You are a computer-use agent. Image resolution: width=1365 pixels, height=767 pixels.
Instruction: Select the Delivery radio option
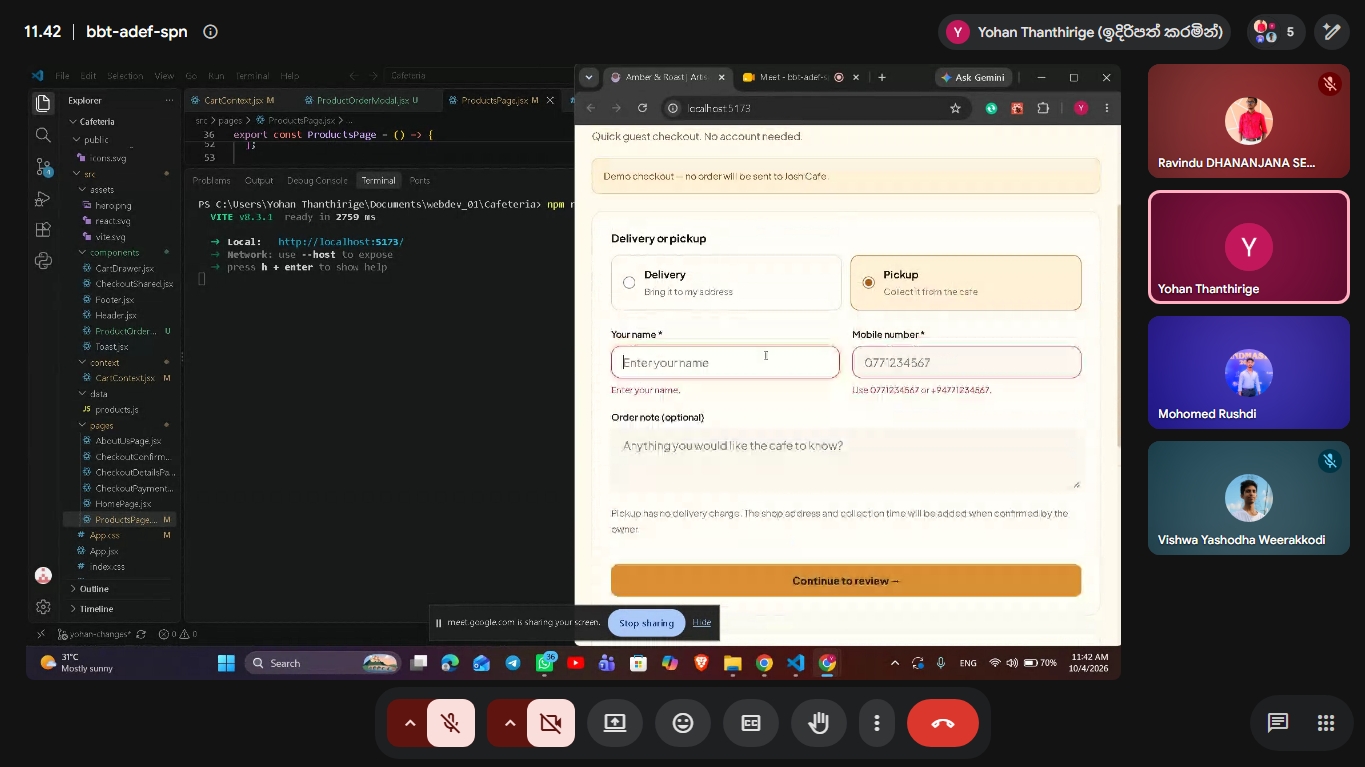click(629, 283)
